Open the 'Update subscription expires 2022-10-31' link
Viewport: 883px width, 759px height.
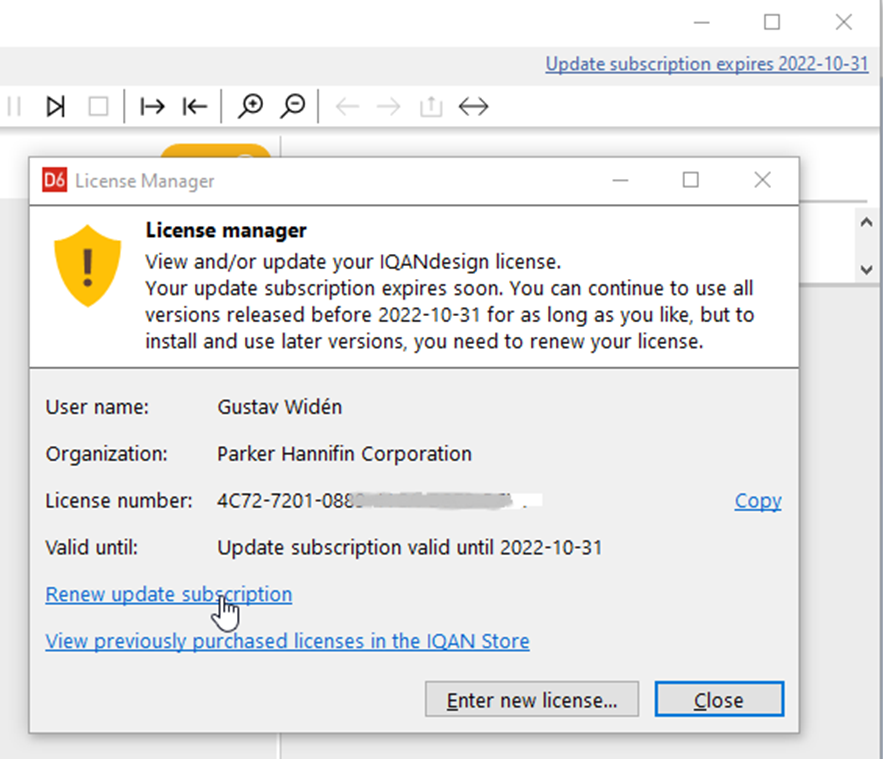tap(707, 64)
